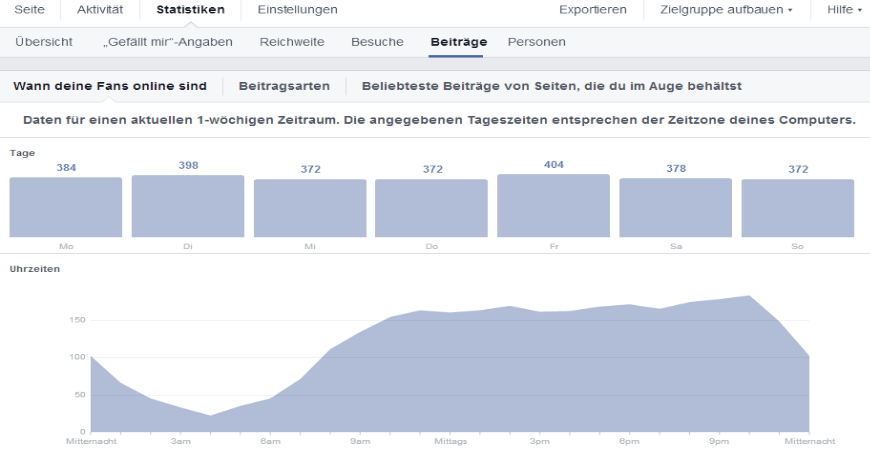Viewport: 870px width, 453px height.
Task: Open the Besuche section
Action: pos(377,42)
